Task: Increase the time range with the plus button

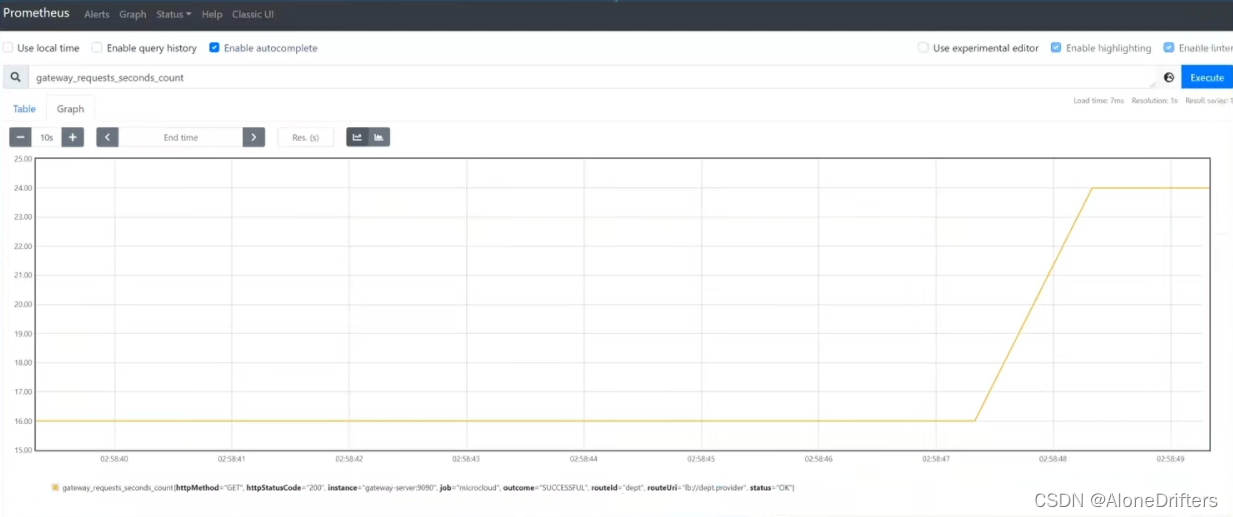Action: tap(72, 137)
